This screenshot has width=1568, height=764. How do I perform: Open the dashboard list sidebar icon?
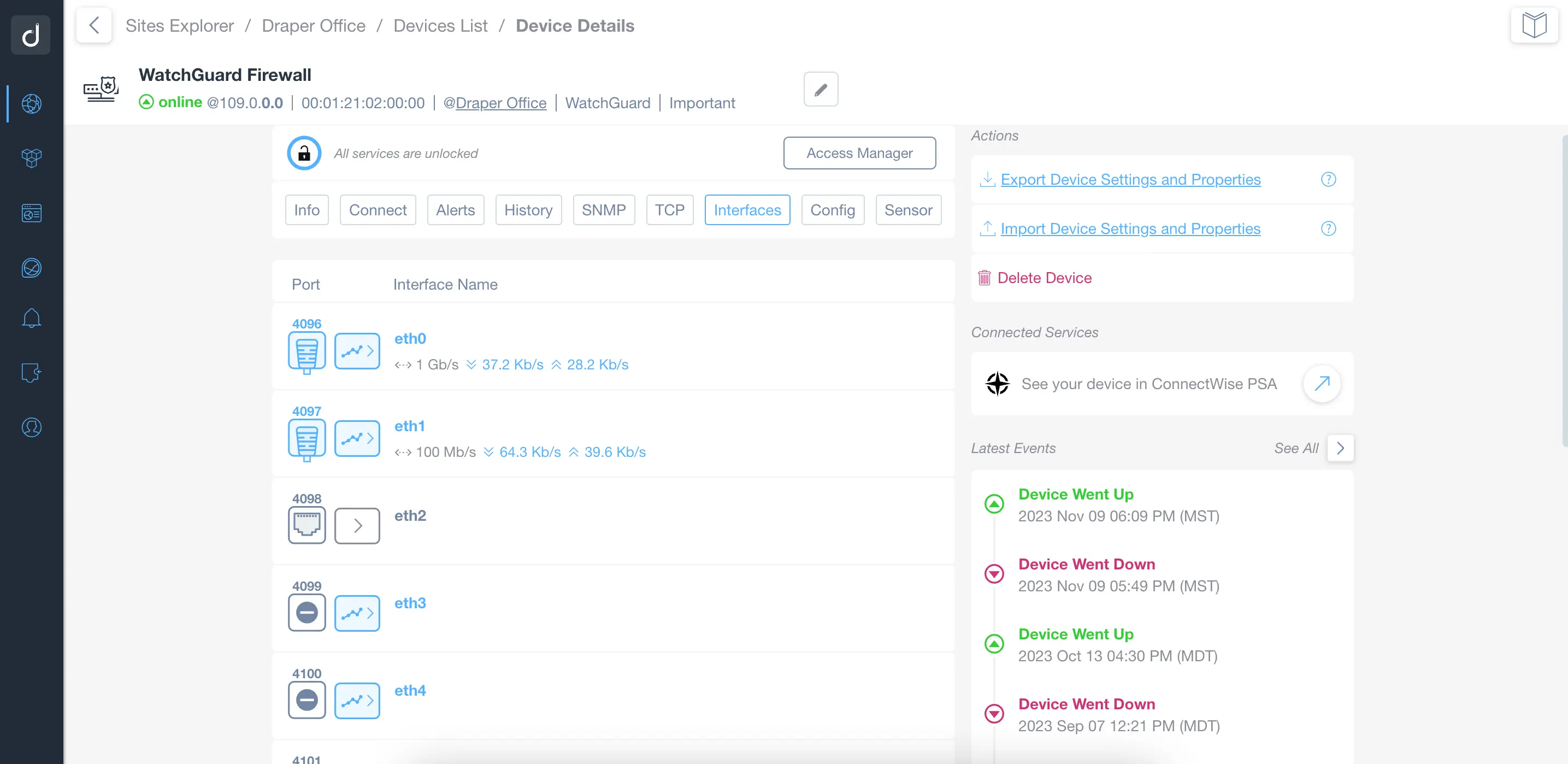[x=31, y=213]
